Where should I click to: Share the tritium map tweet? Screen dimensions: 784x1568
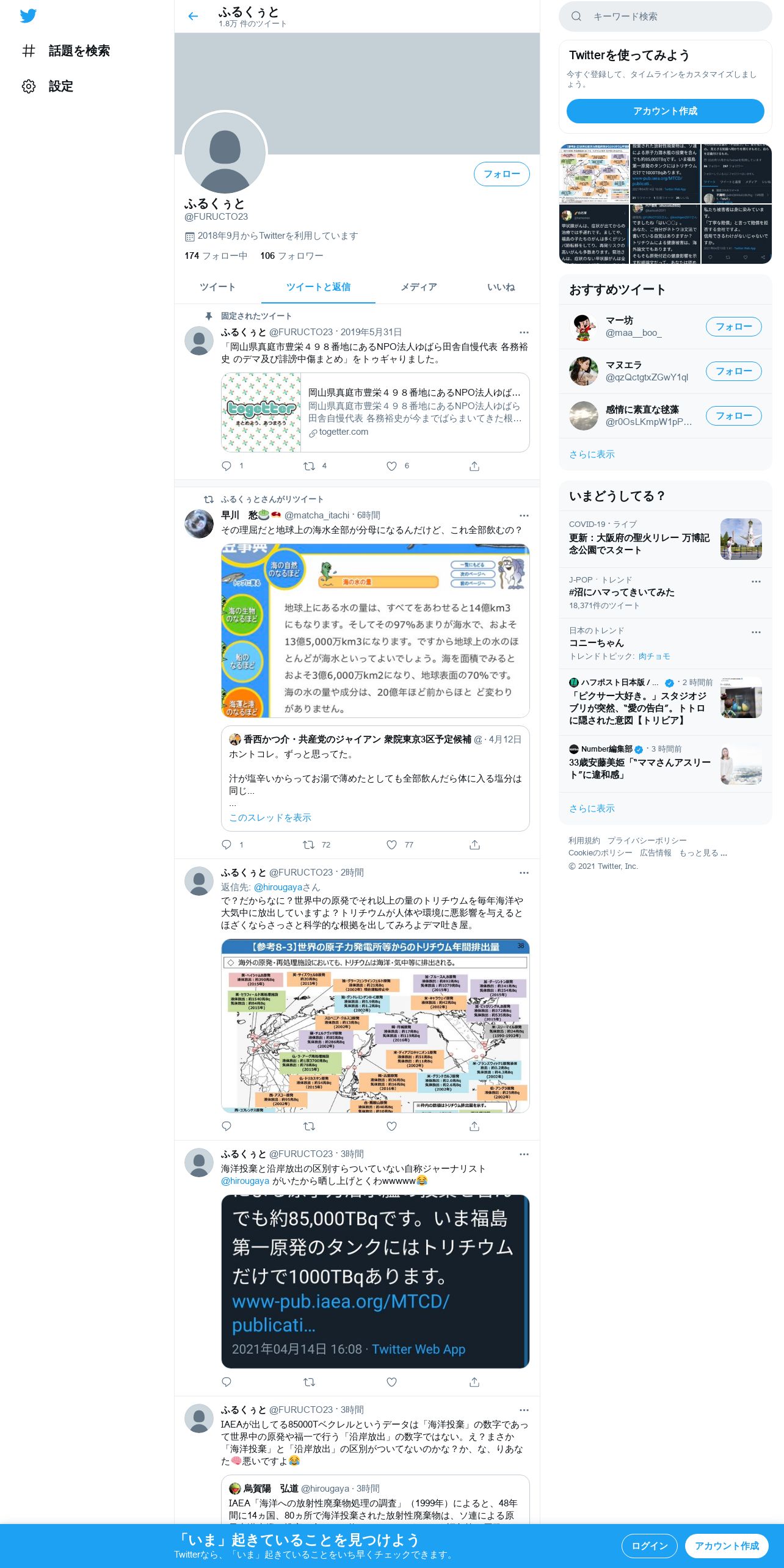474,1126
